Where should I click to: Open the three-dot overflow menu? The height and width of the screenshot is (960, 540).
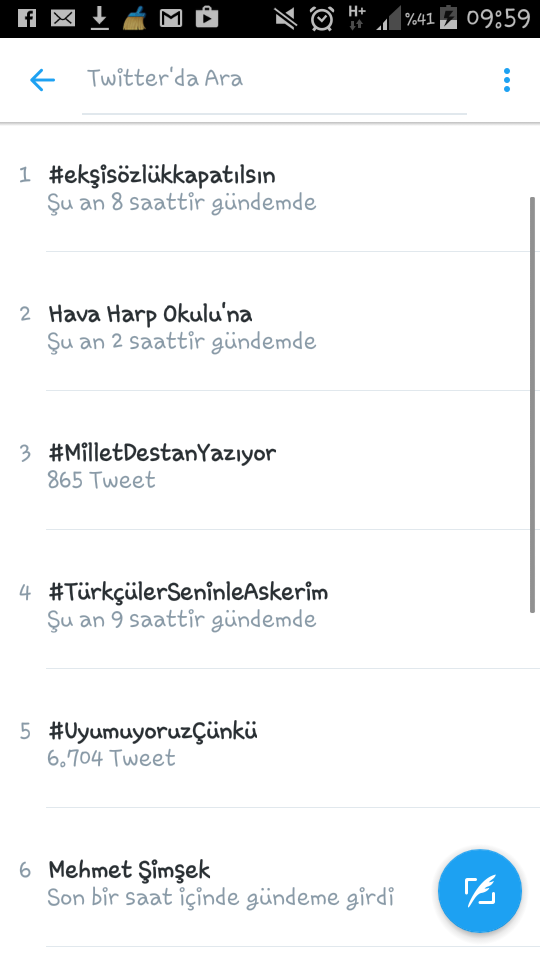click(506, 80)
